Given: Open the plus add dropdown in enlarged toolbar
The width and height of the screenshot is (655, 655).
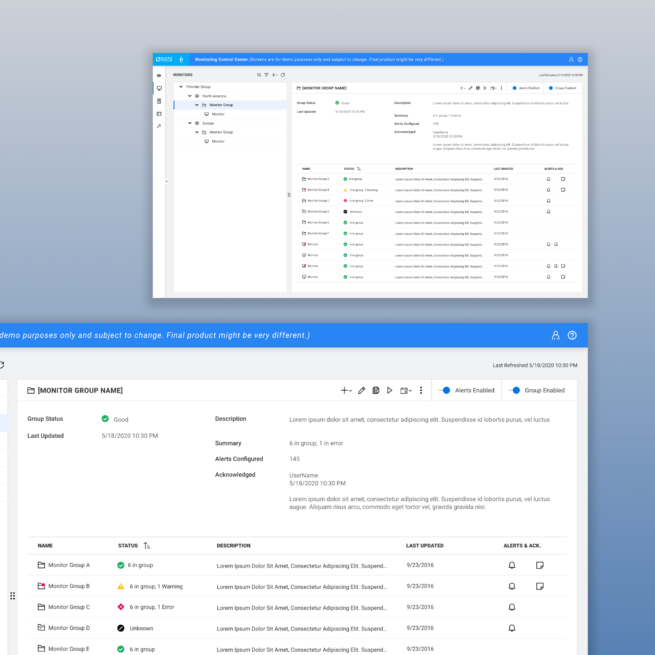Looking at the screenshot, I should [346, 390].
